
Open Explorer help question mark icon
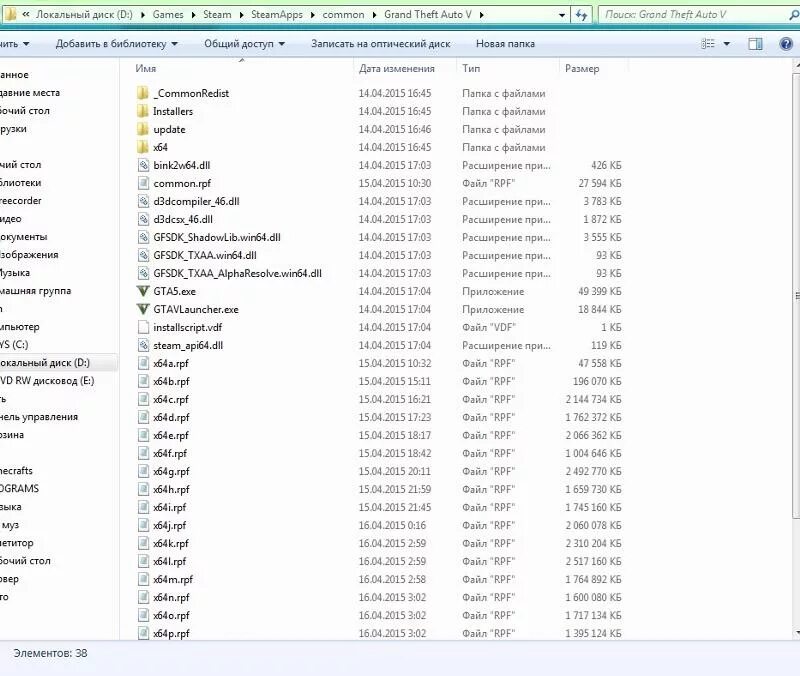pos(786,44)
